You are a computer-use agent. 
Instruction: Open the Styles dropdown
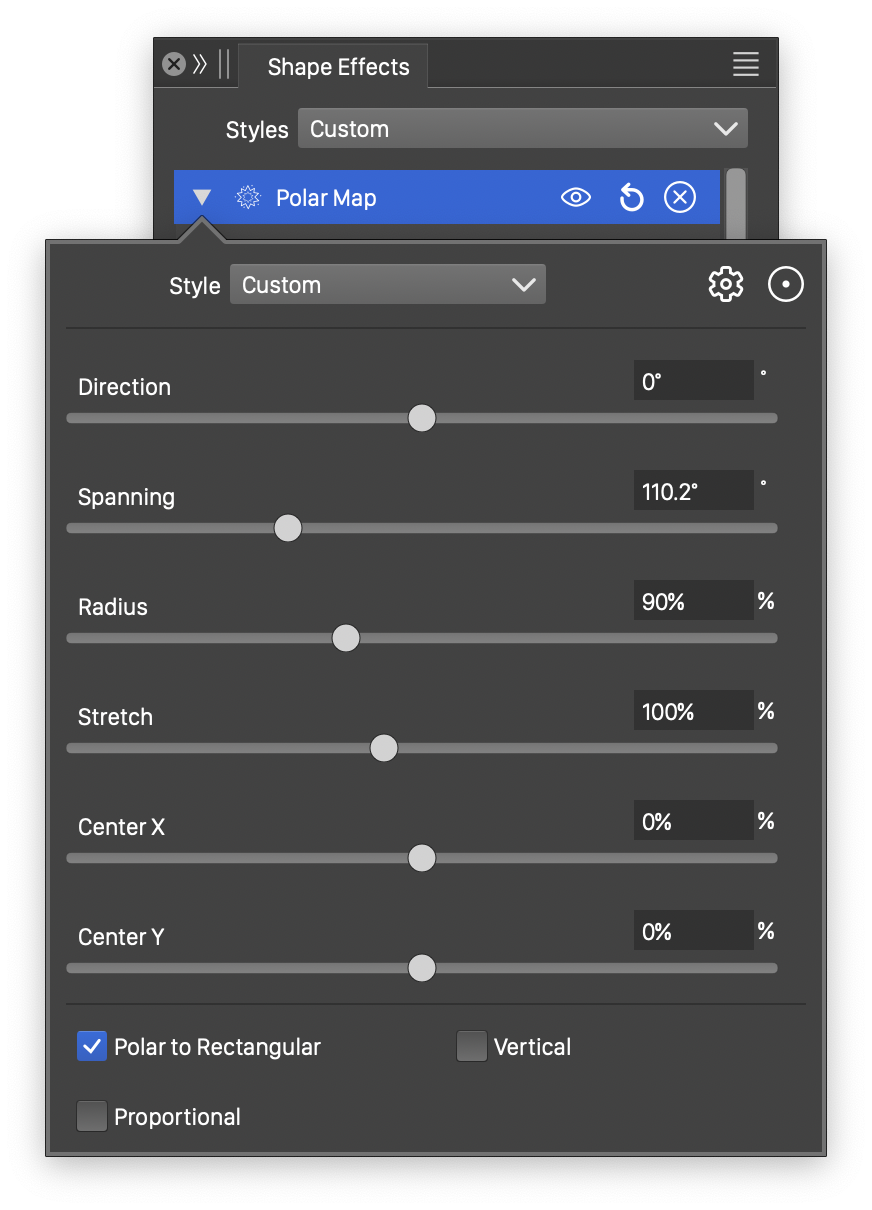point(522,129)
